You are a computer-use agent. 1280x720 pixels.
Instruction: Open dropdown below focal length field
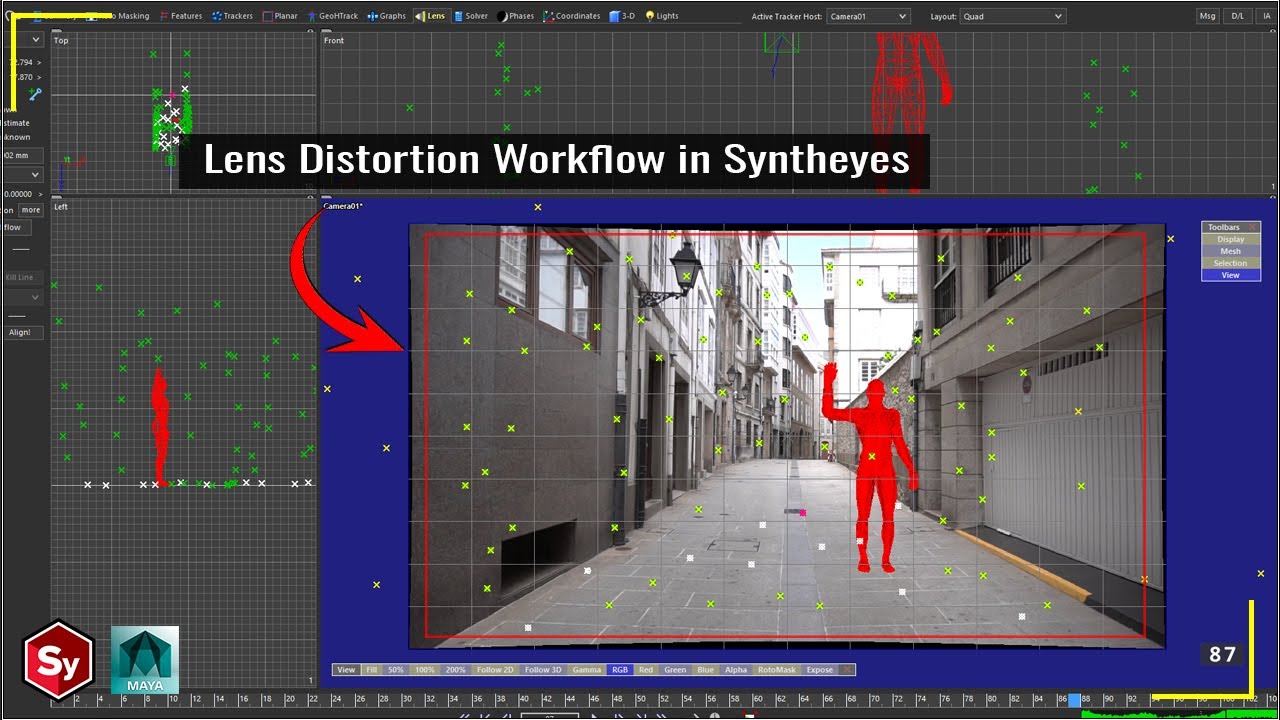[22, 175]
